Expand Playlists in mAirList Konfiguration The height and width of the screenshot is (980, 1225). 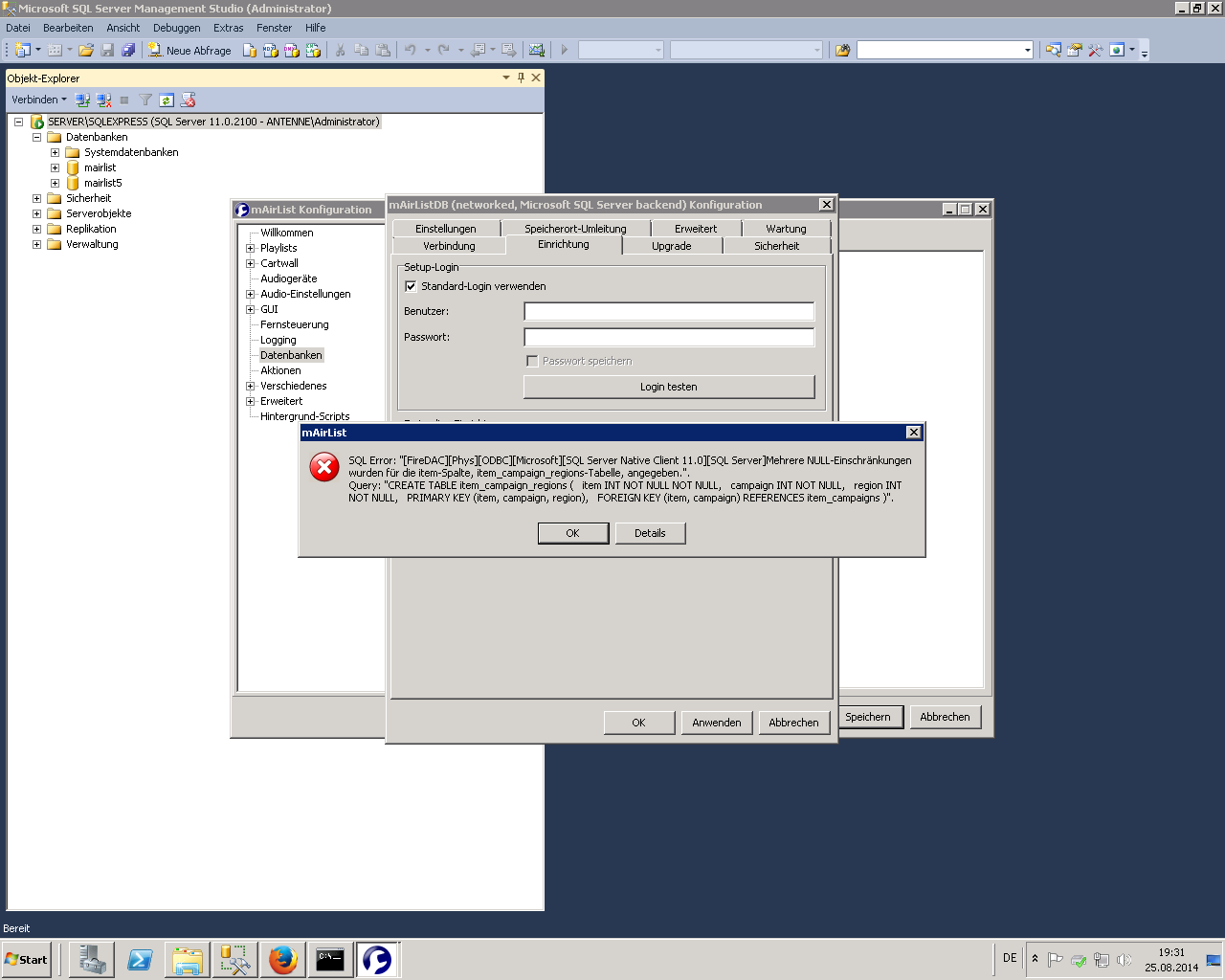251,248
